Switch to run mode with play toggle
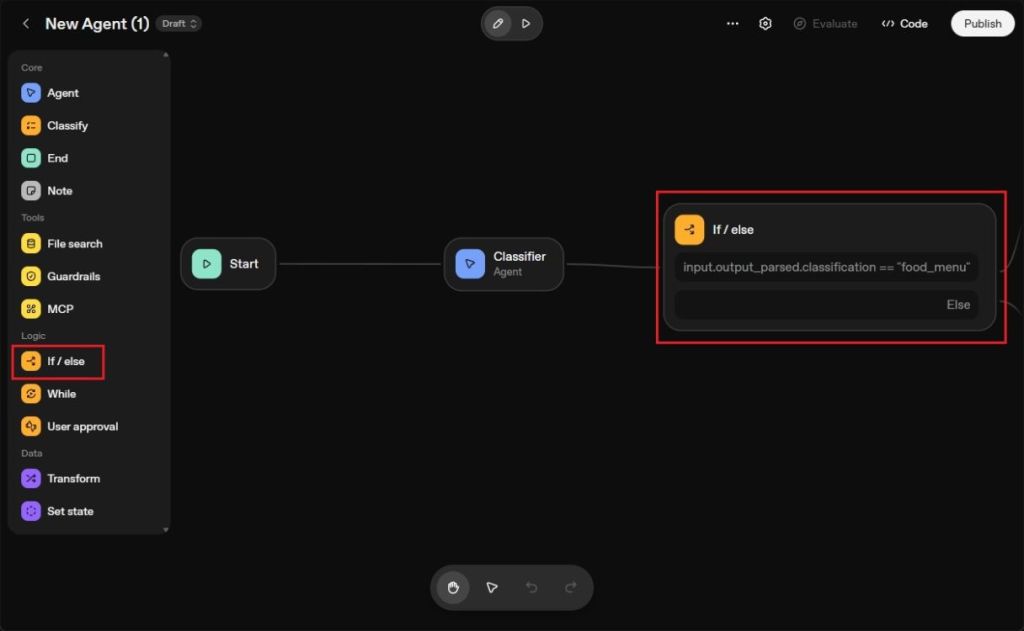1024x631 pixels. tap(526, 22)
